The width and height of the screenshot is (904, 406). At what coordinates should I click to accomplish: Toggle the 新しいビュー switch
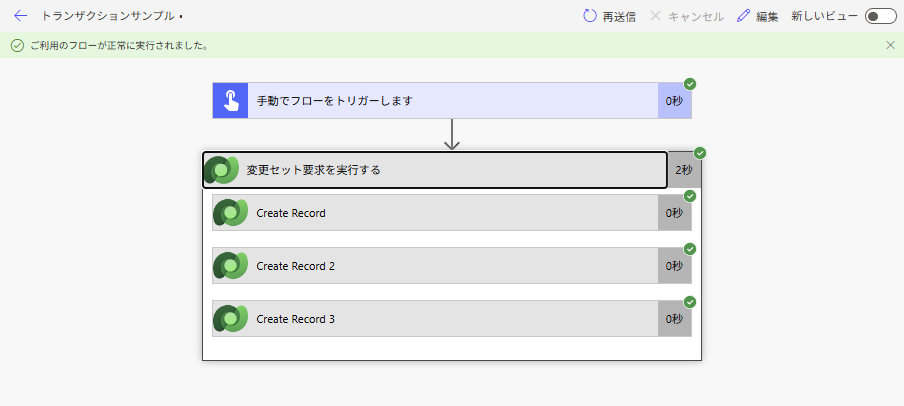tap(880, 16)
